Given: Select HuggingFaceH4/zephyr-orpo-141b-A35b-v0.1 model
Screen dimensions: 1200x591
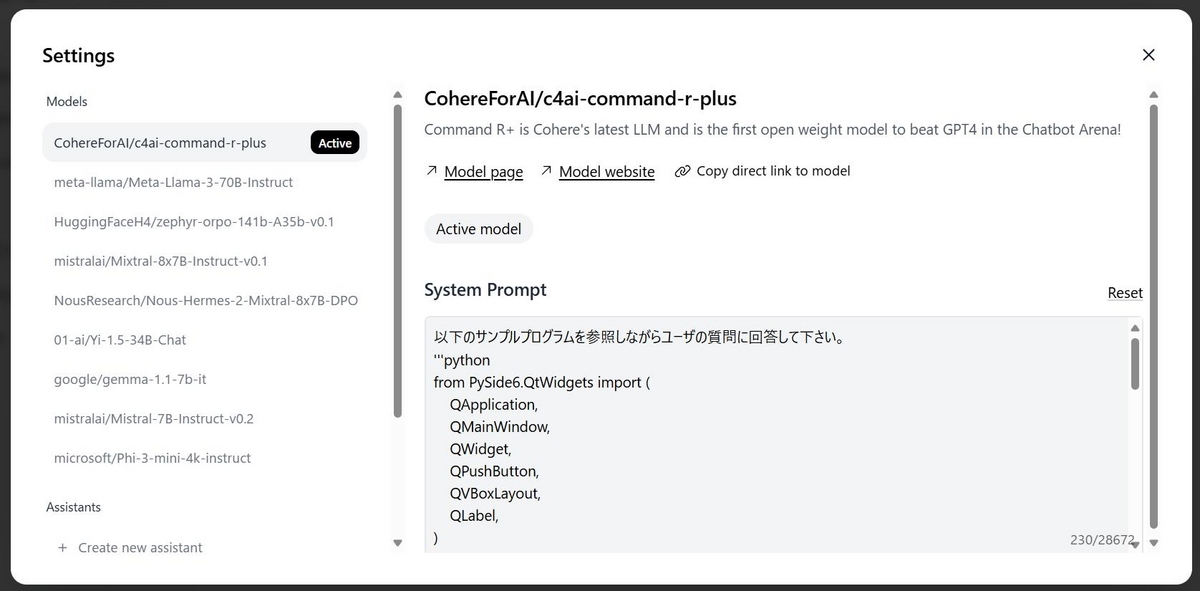Looking at the screenshot, I should click(x=193, y=221).
